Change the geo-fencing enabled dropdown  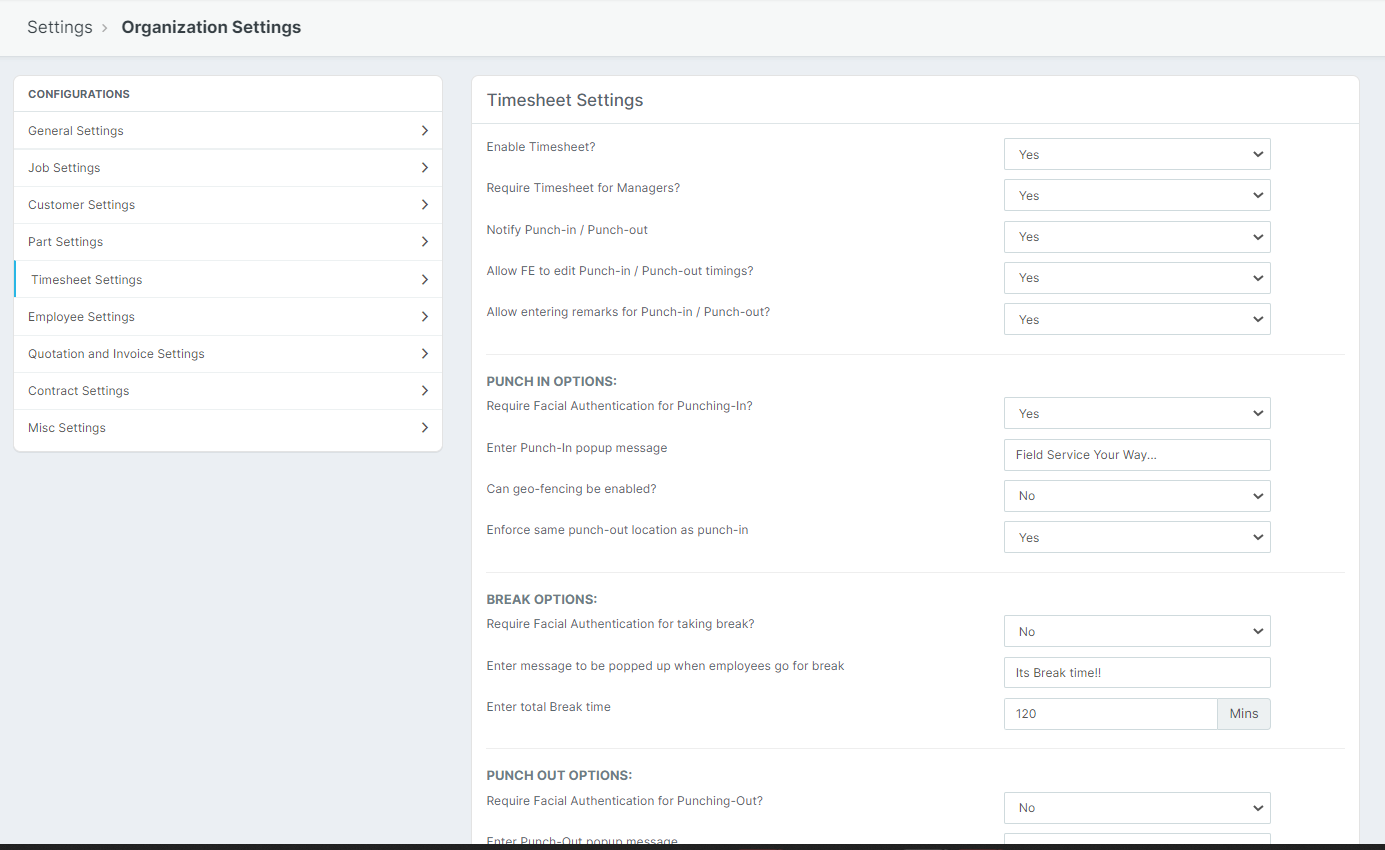click(x=1136, y=496)
